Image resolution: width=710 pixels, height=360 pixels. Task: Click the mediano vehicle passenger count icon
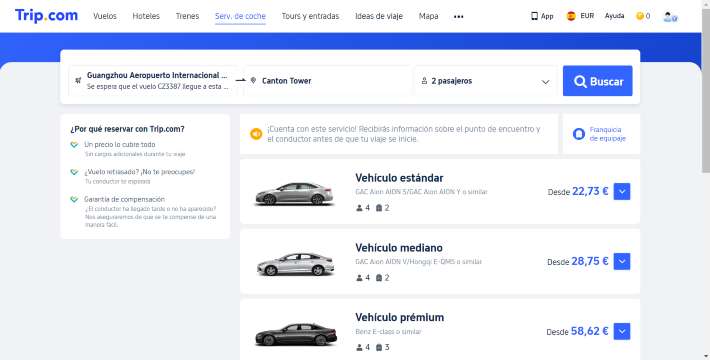(360, 278)
